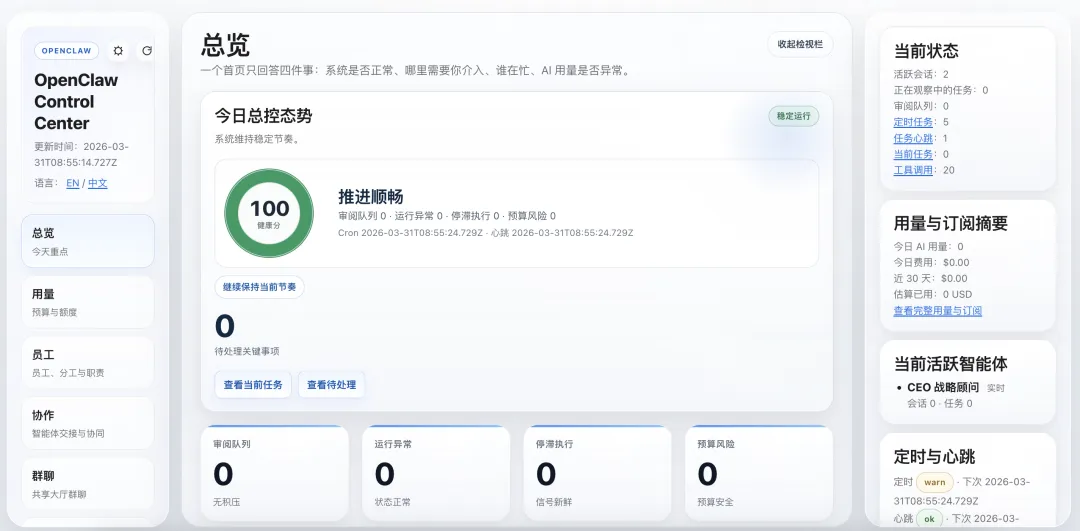Image resolution: width=1080 pixels, height=531 pixels.
Task: Click the 活跃会话: 2 line
Action: point(921,74)
